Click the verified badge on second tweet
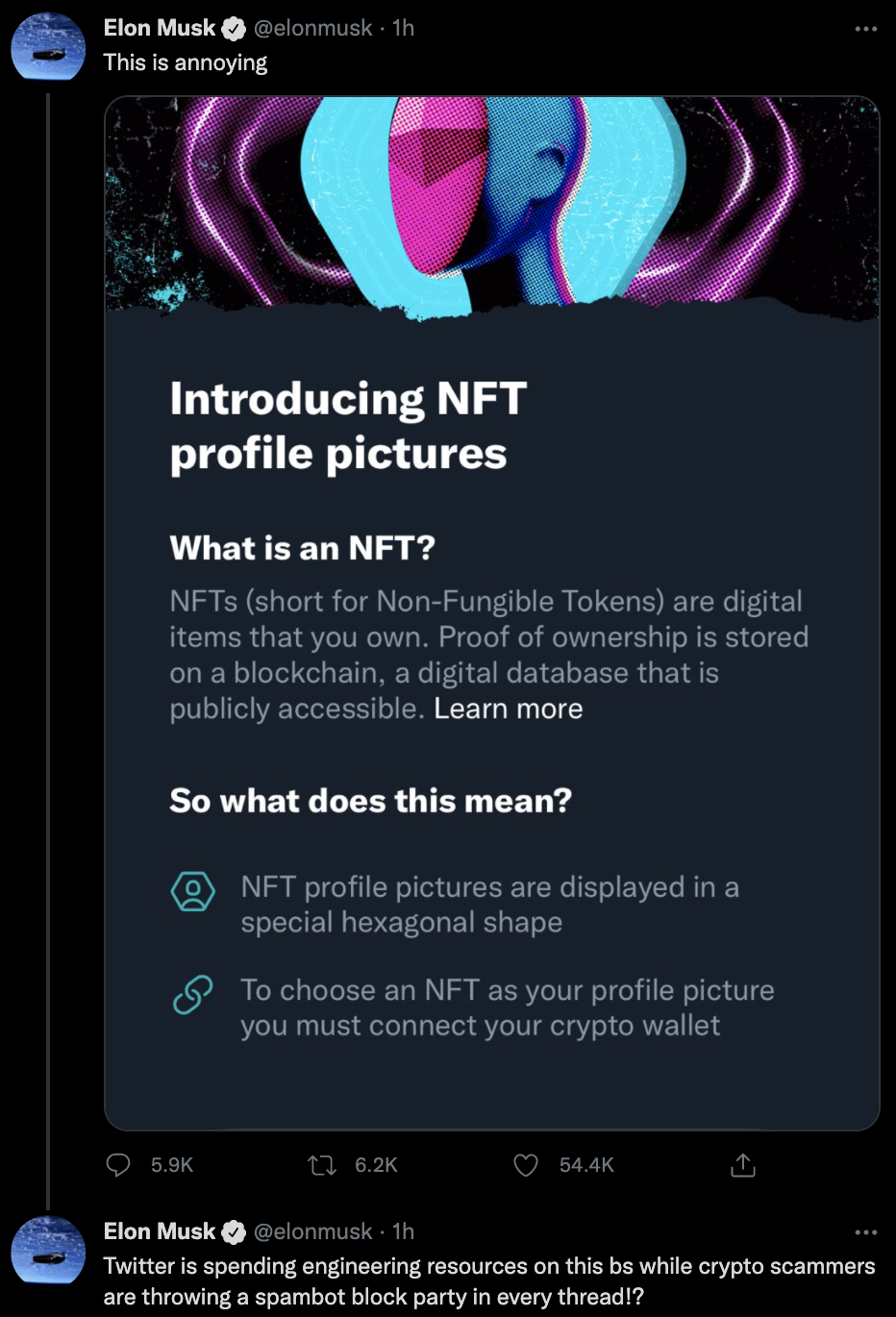 tap(234, 1231)
